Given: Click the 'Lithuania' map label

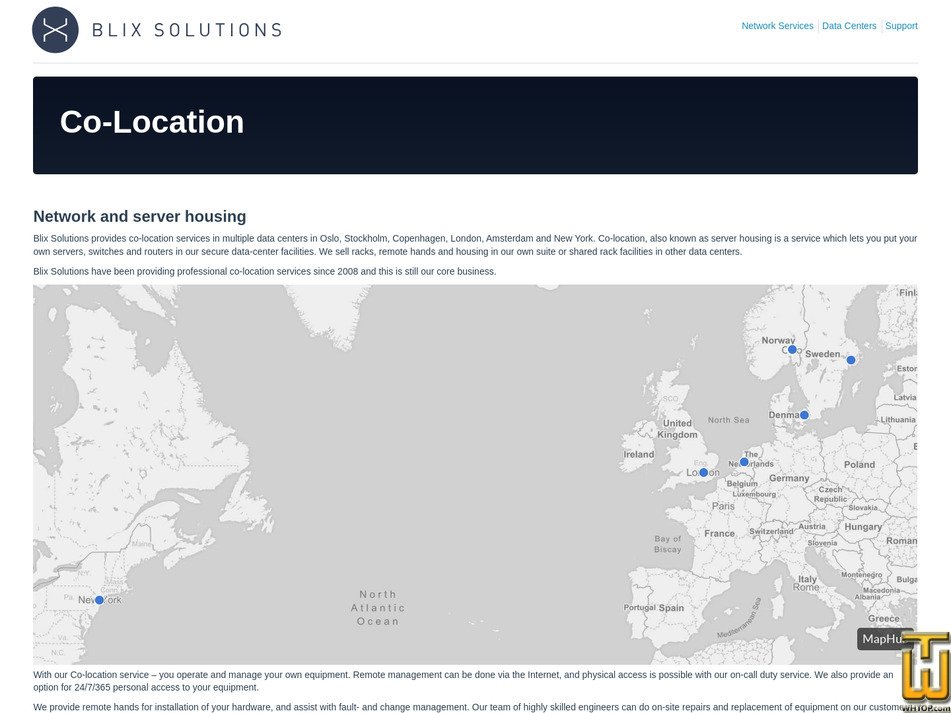Looking at the screenshot, I should coord(898,420).
